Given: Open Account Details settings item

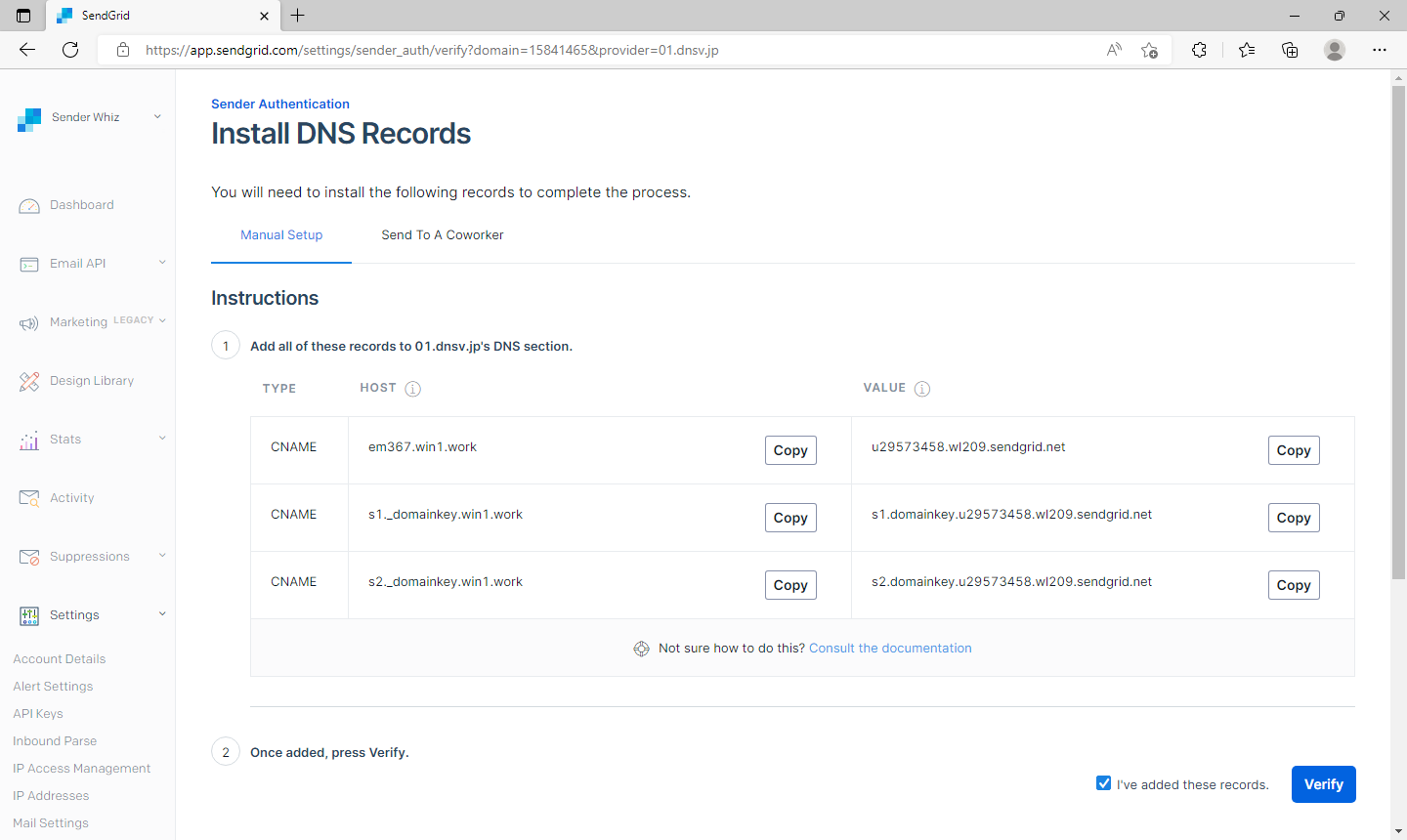Looking at the screenshot, I should [x=60, y=659].
